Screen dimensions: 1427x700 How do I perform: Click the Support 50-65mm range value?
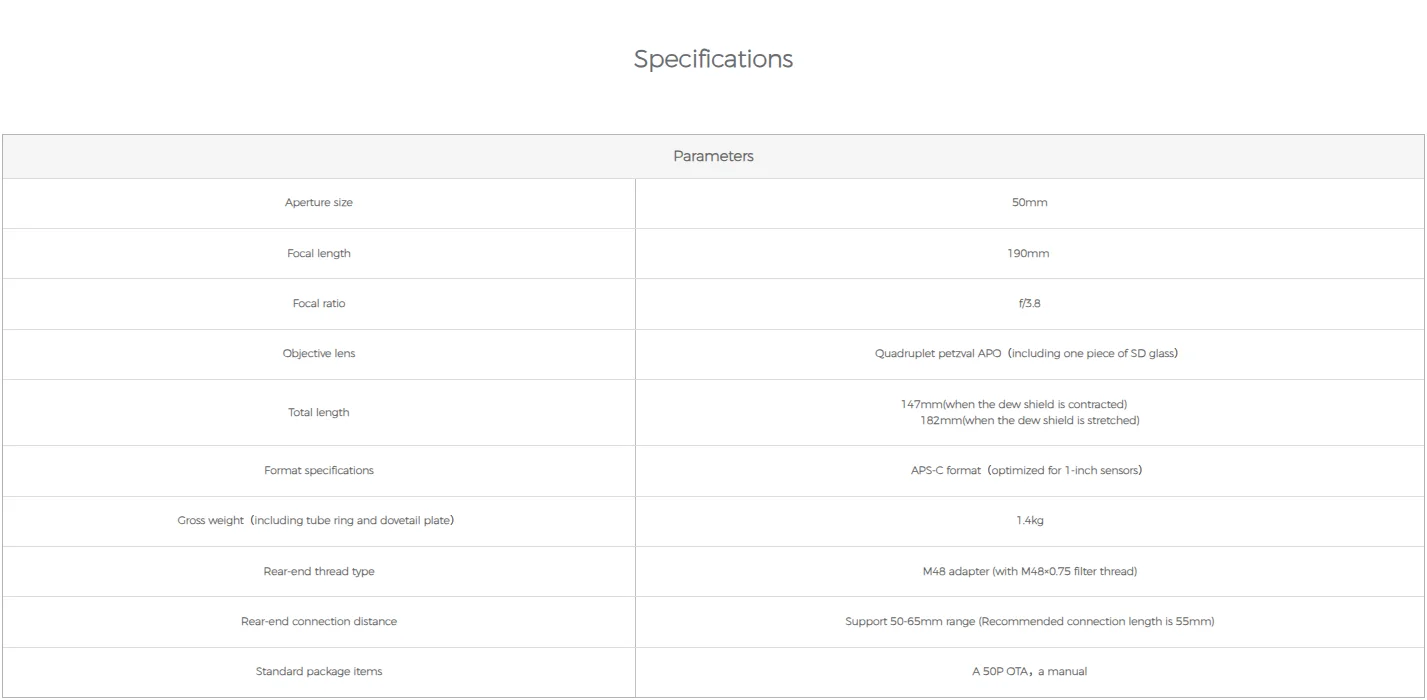[x=1029, y=622]
